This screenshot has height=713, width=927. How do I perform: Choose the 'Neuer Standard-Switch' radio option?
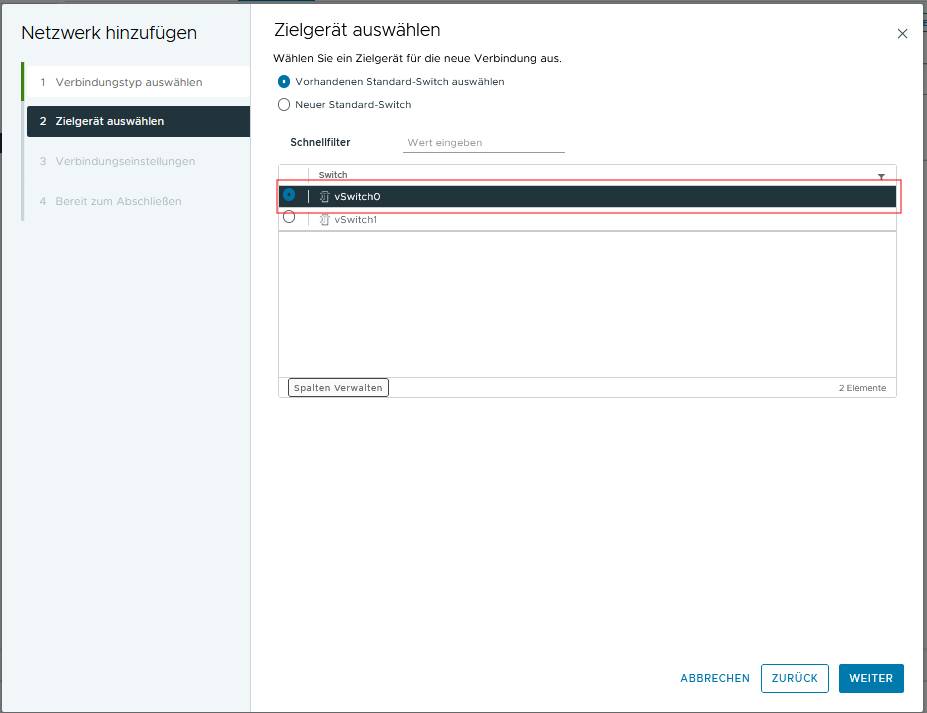(x=284, y=105)
